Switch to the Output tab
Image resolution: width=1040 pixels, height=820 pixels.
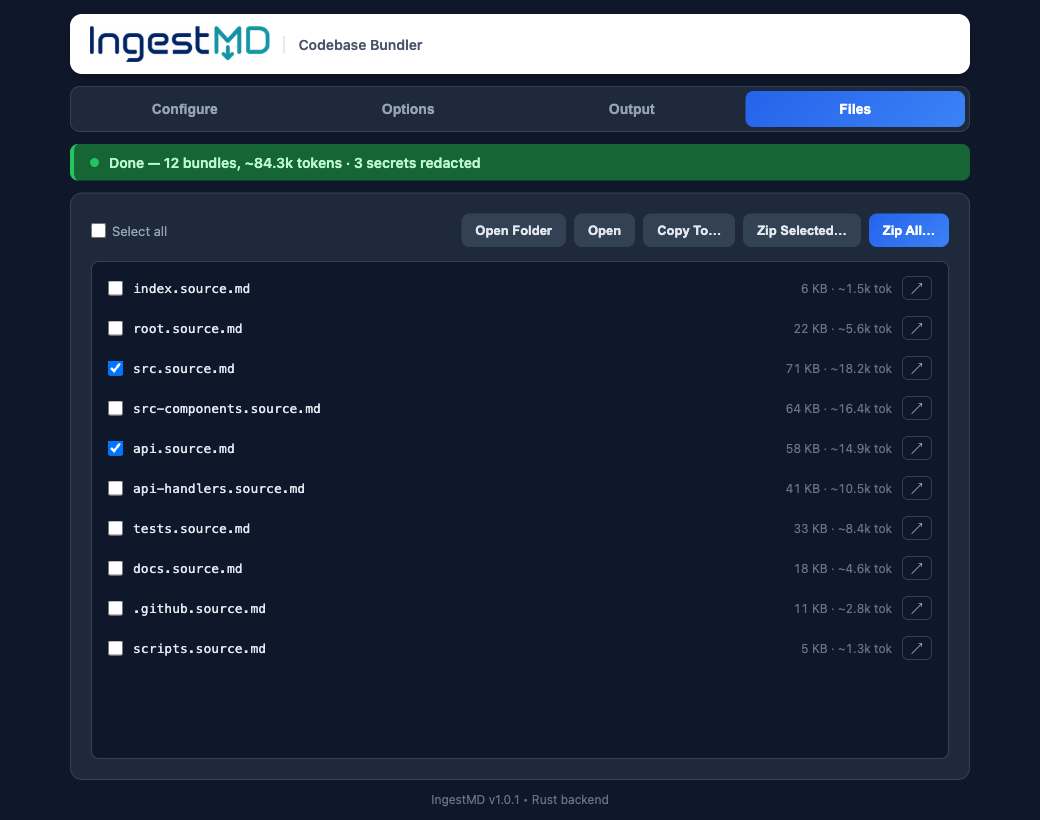tap(631, 109)
